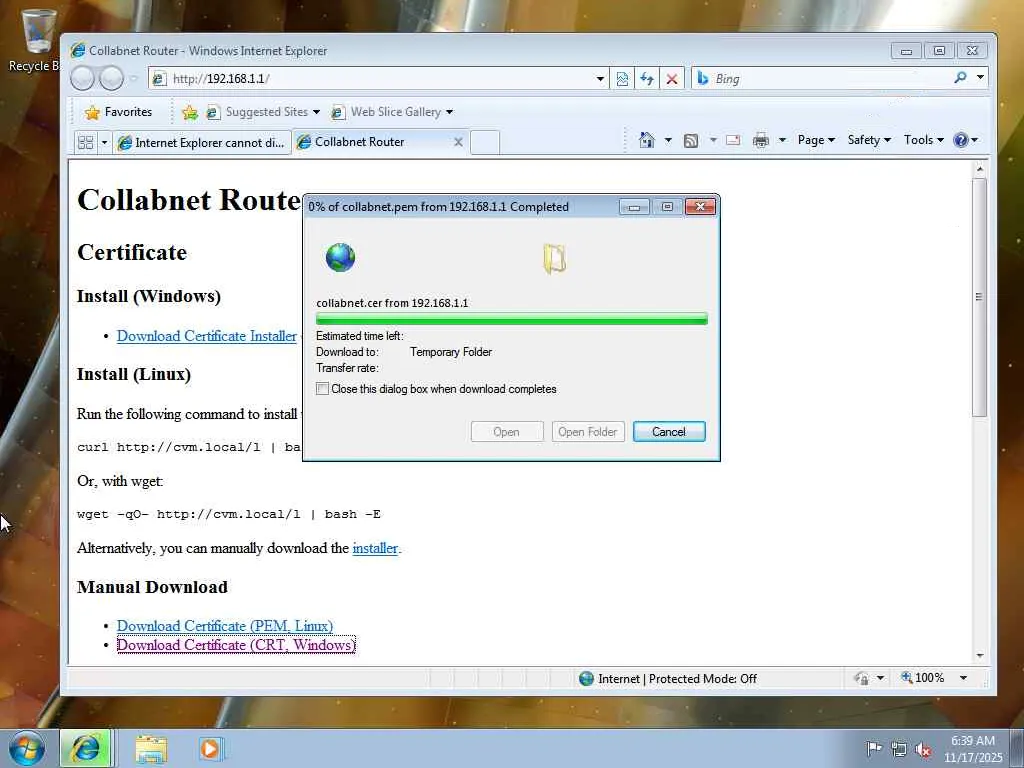Switch to Internet Explorer cannot display tab
The image size is (1024, 768).
point(202,142)
